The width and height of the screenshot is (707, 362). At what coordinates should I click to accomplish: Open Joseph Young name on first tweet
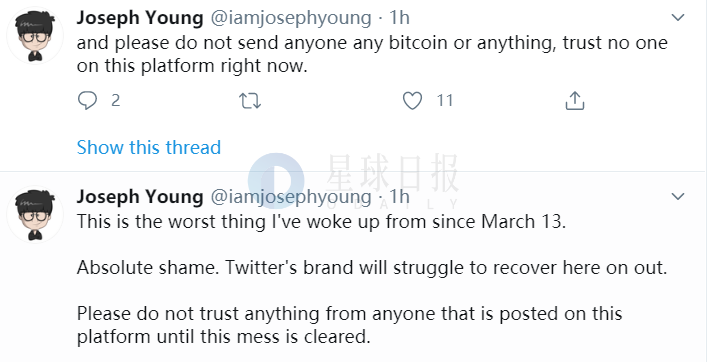pyautogui.click(x=140, y=18)
